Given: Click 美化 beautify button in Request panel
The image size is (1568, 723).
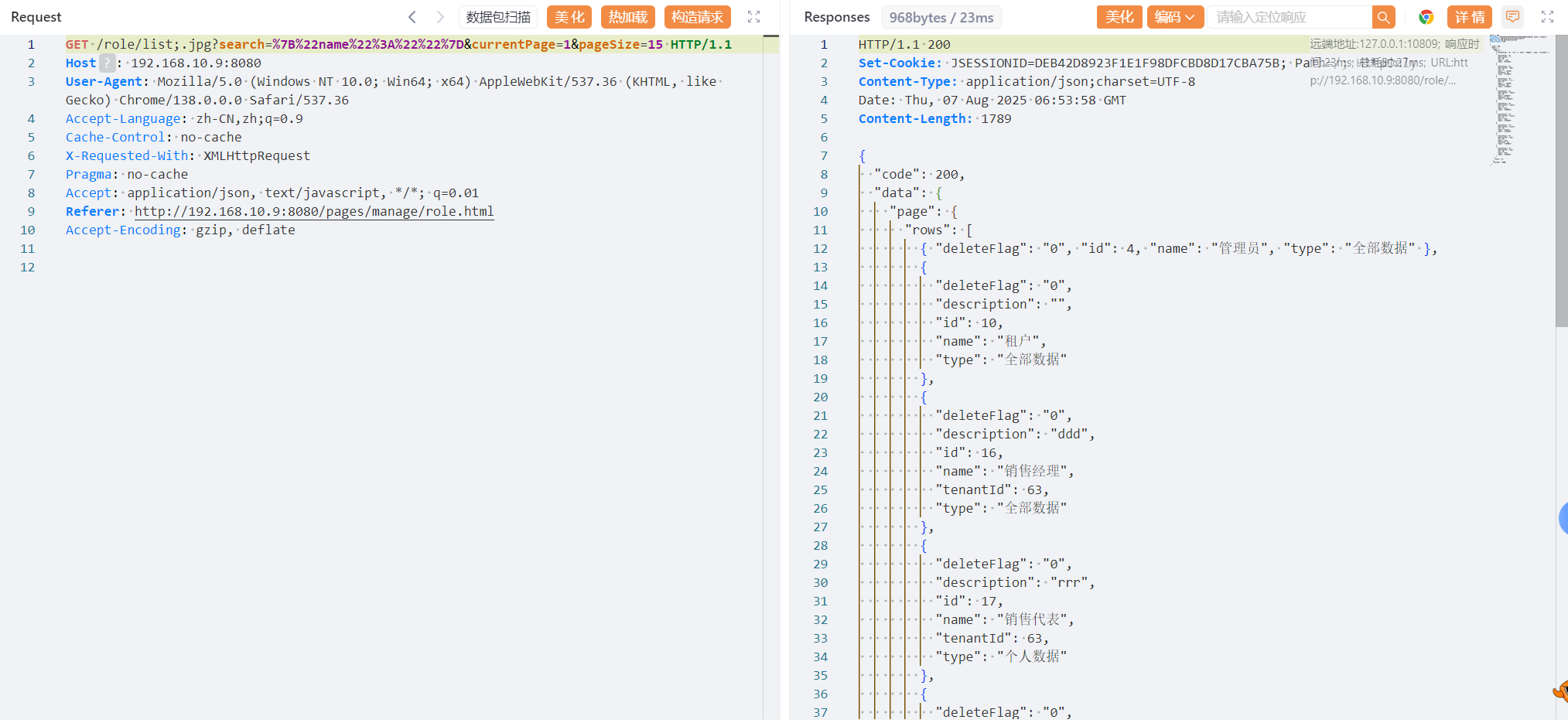Looking at the screenshot, I should 569,17.
